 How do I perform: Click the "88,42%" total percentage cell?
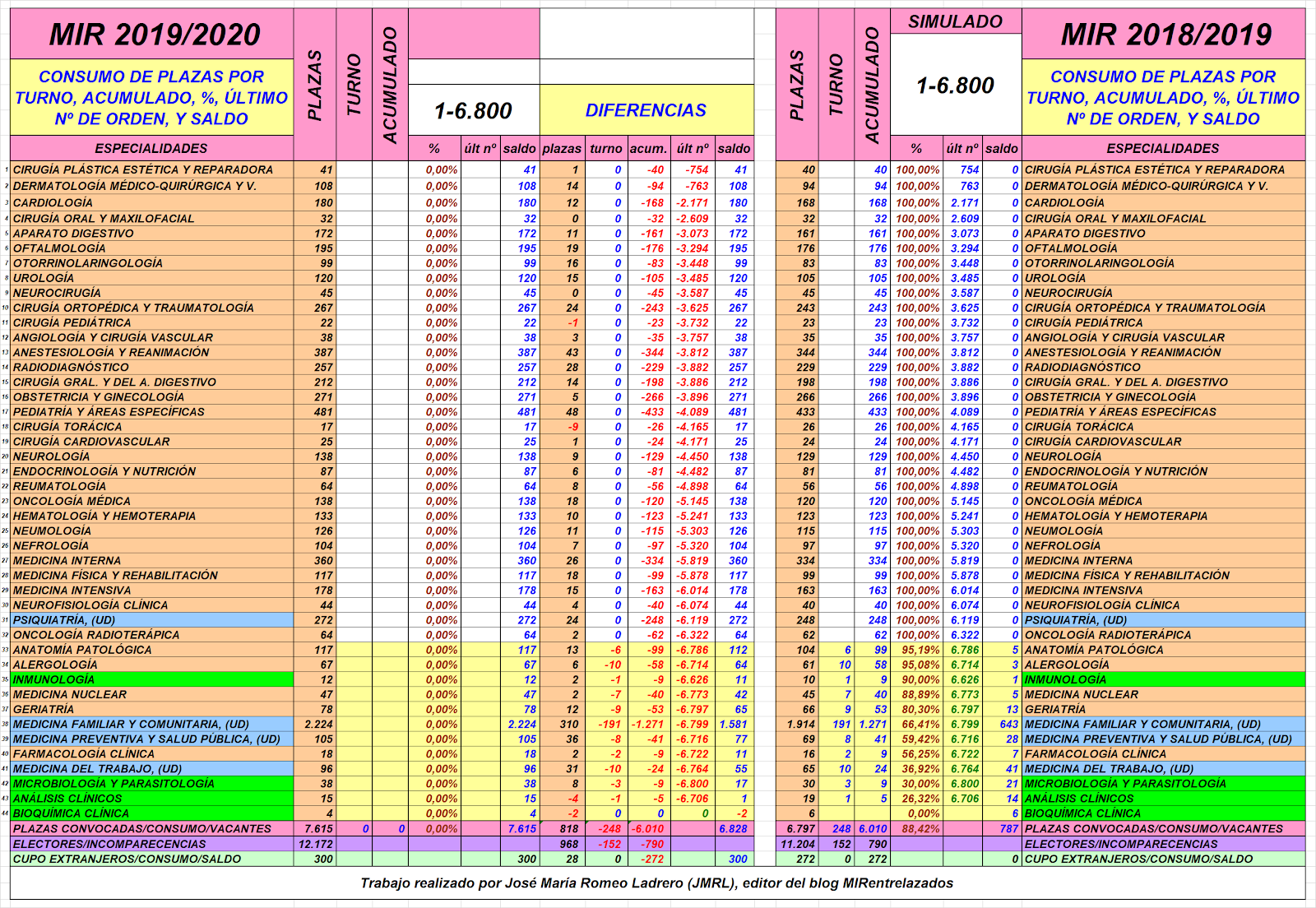point(917,829)
